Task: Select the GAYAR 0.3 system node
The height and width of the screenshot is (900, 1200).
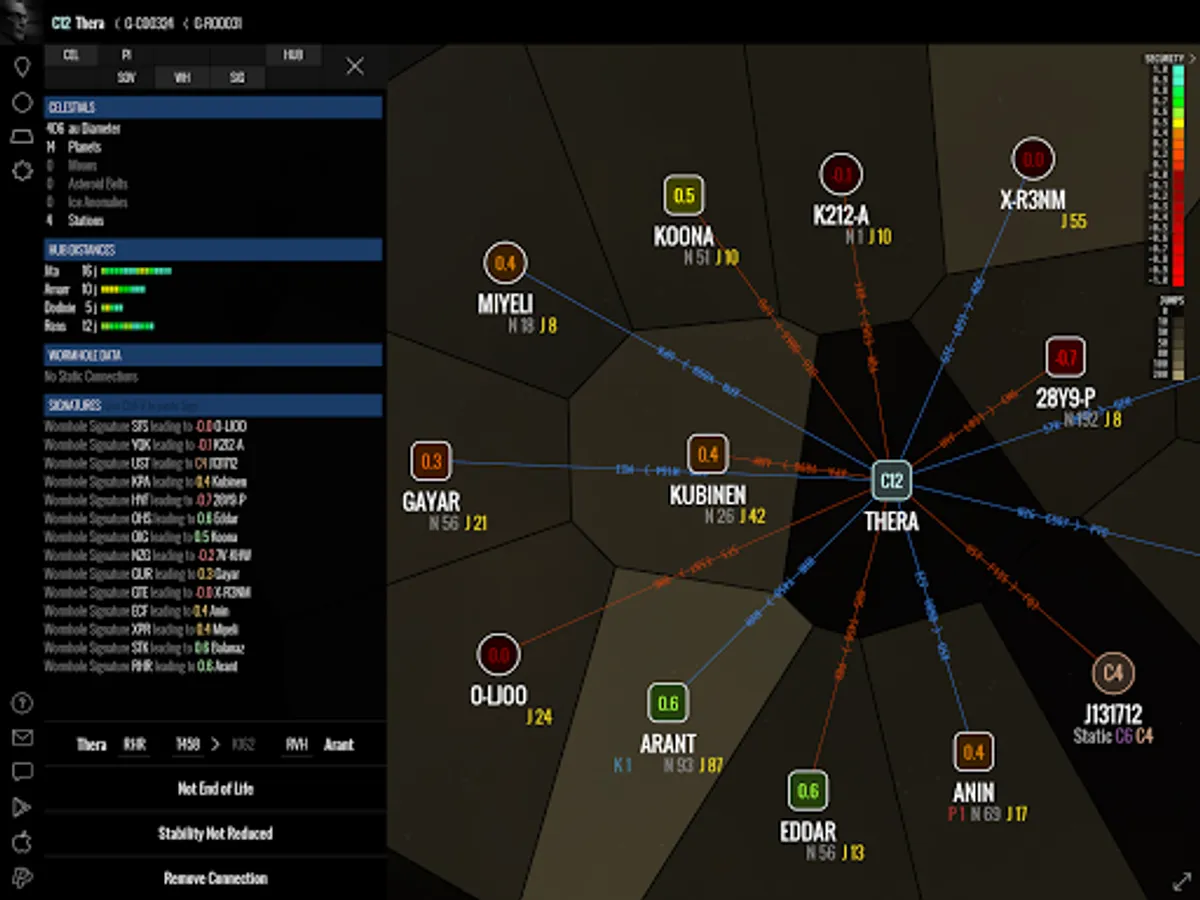Action: [431, 461]
